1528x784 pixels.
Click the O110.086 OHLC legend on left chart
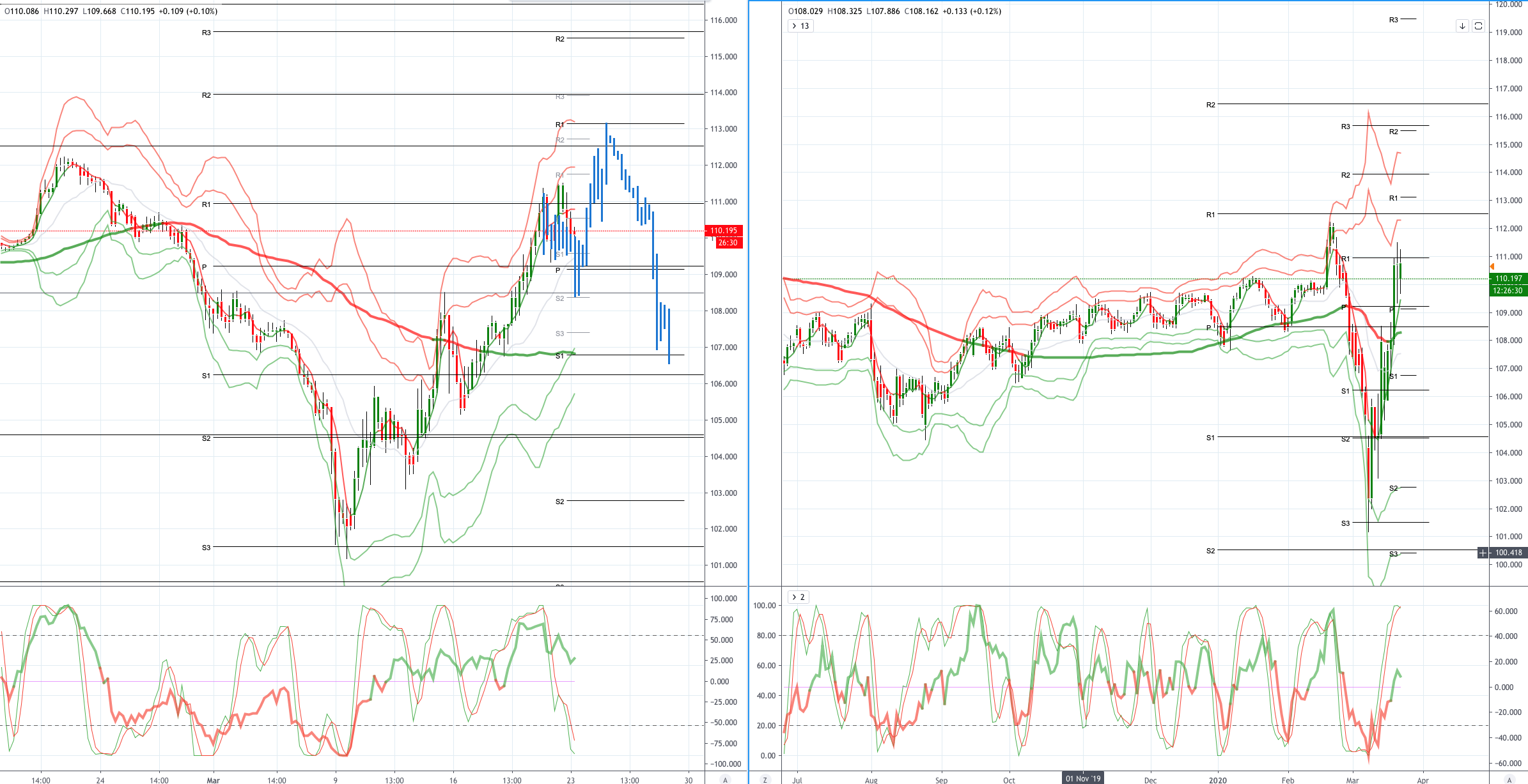[x=21, y=12]
